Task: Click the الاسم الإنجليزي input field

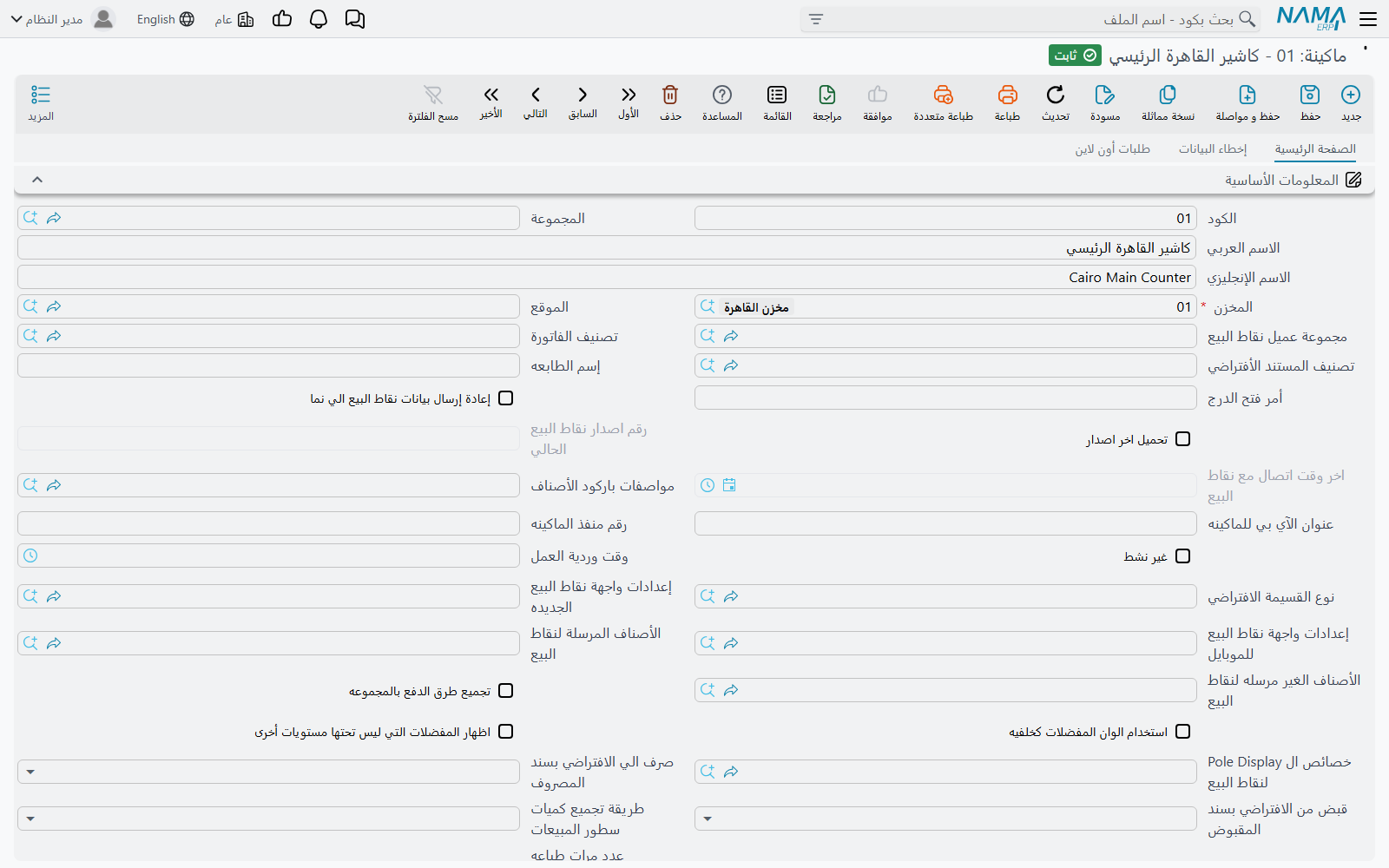Action: pos(607,277)
